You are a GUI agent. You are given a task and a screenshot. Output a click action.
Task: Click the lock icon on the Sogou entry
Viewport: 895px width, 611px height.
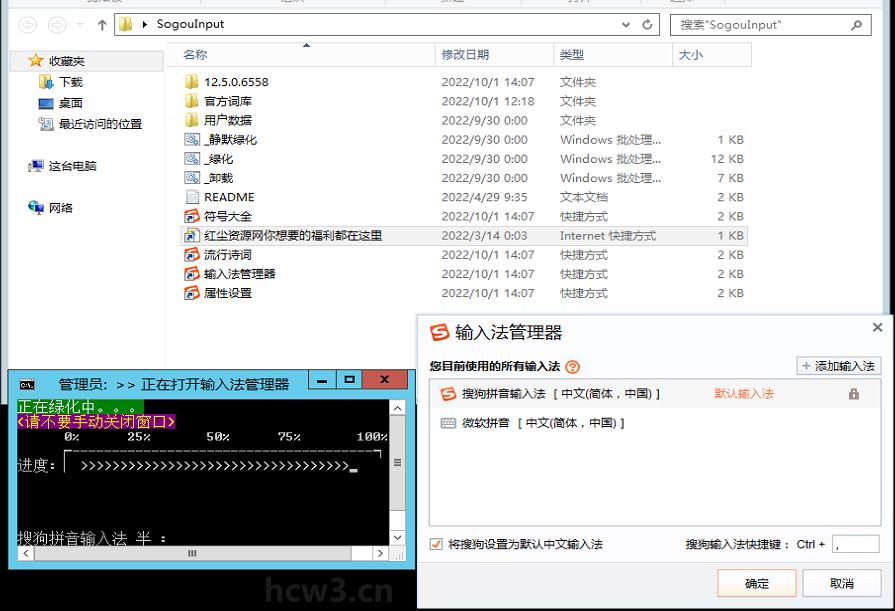[855, 393]
